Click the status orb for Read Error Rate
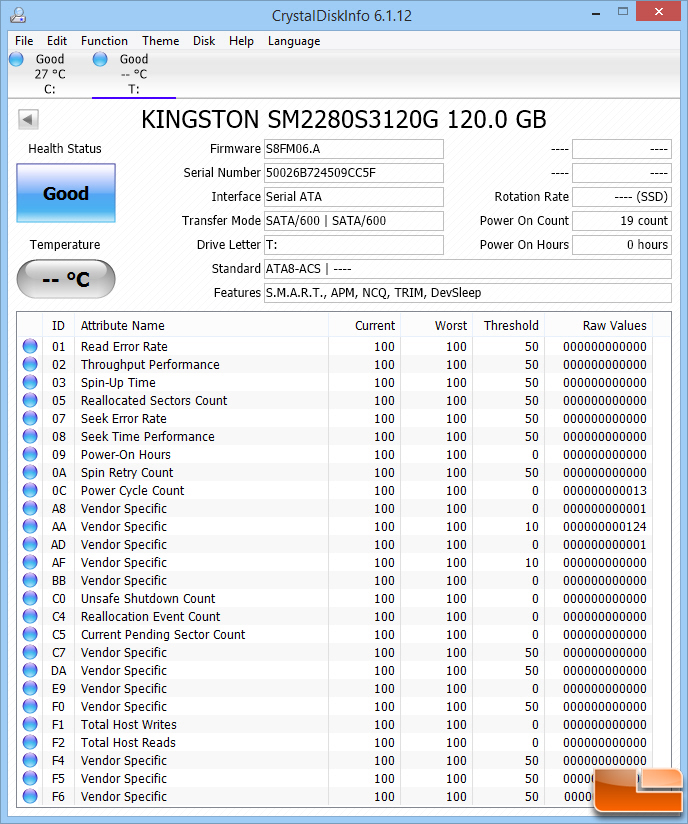 tap(30, 346)
